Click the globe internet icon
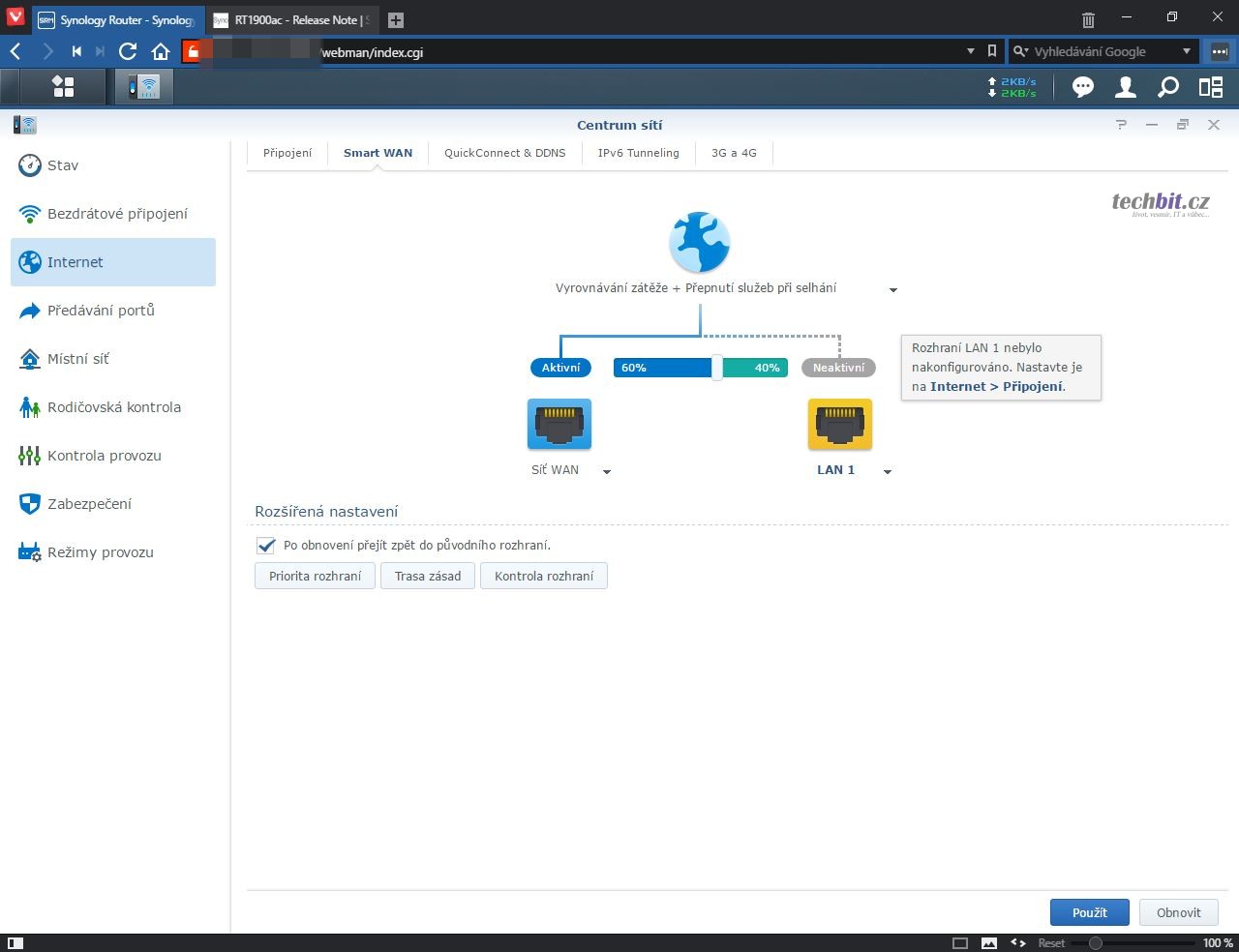1239x952 pixels. click(x=699, y=243)
